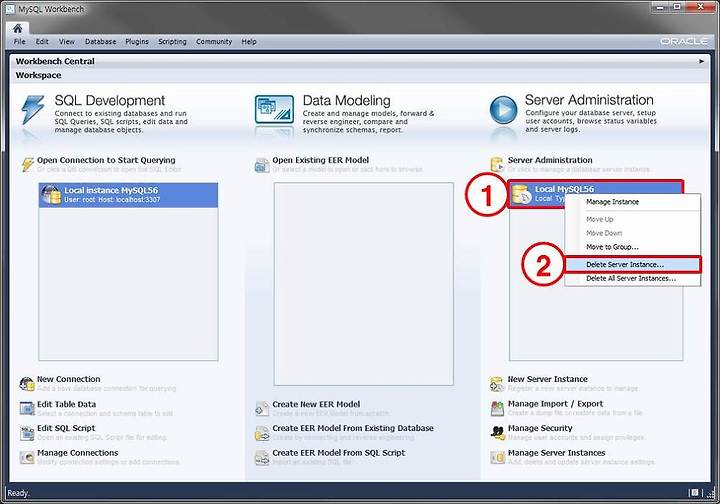Viewport: 720px width, 504px height.
Task: Click the New Server Instance icon
Action: click(x=497, y=384)
